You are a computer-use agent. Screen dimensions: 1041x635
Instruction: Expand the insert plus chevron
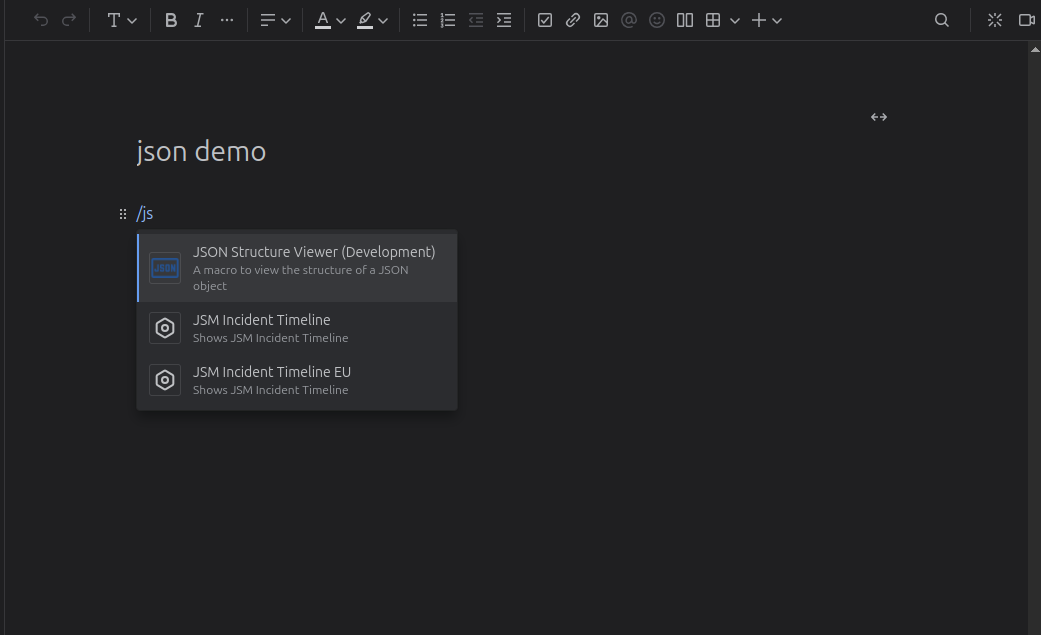(777, 21)
